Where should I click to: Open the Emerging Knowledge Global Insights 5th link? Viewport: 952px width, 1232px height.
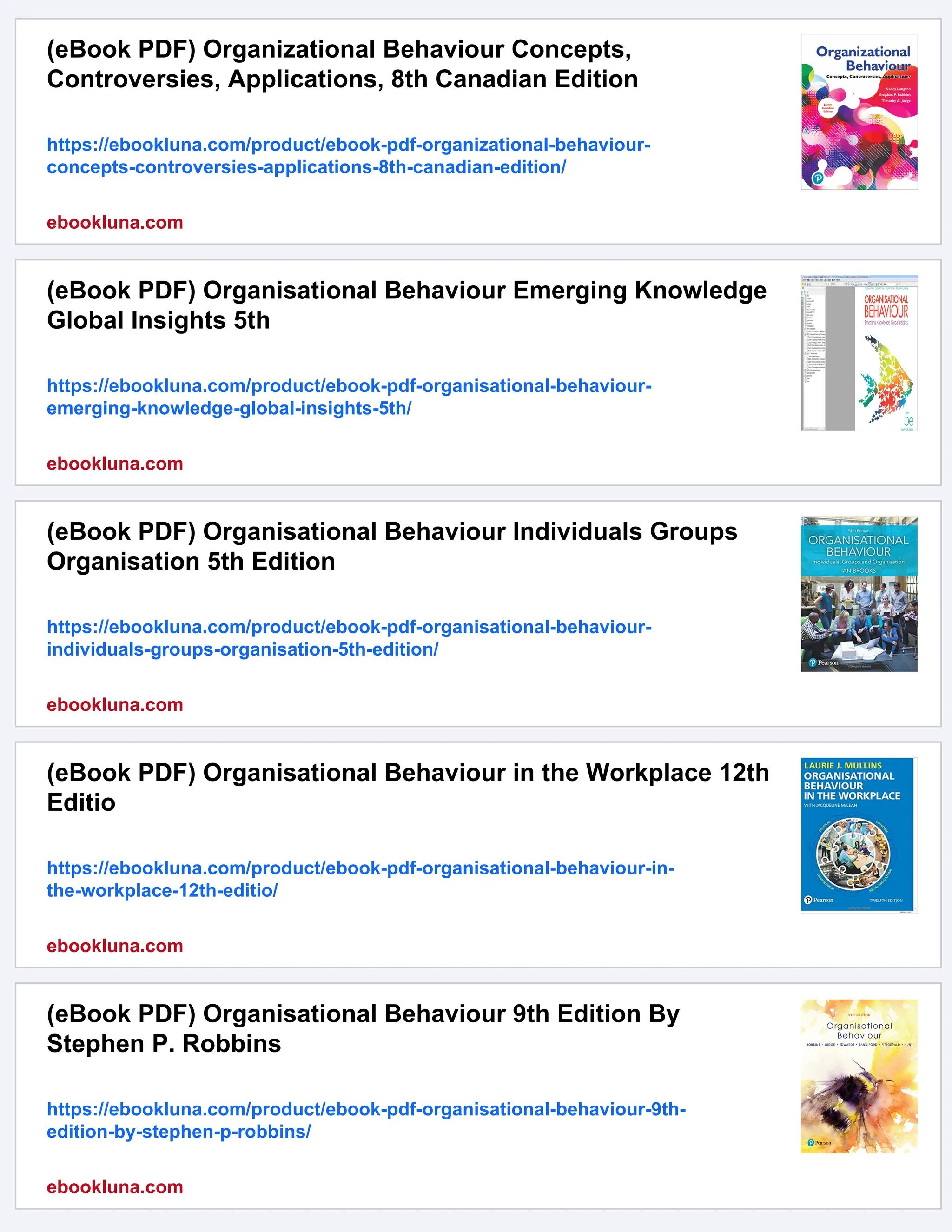[x=349, y=397]
